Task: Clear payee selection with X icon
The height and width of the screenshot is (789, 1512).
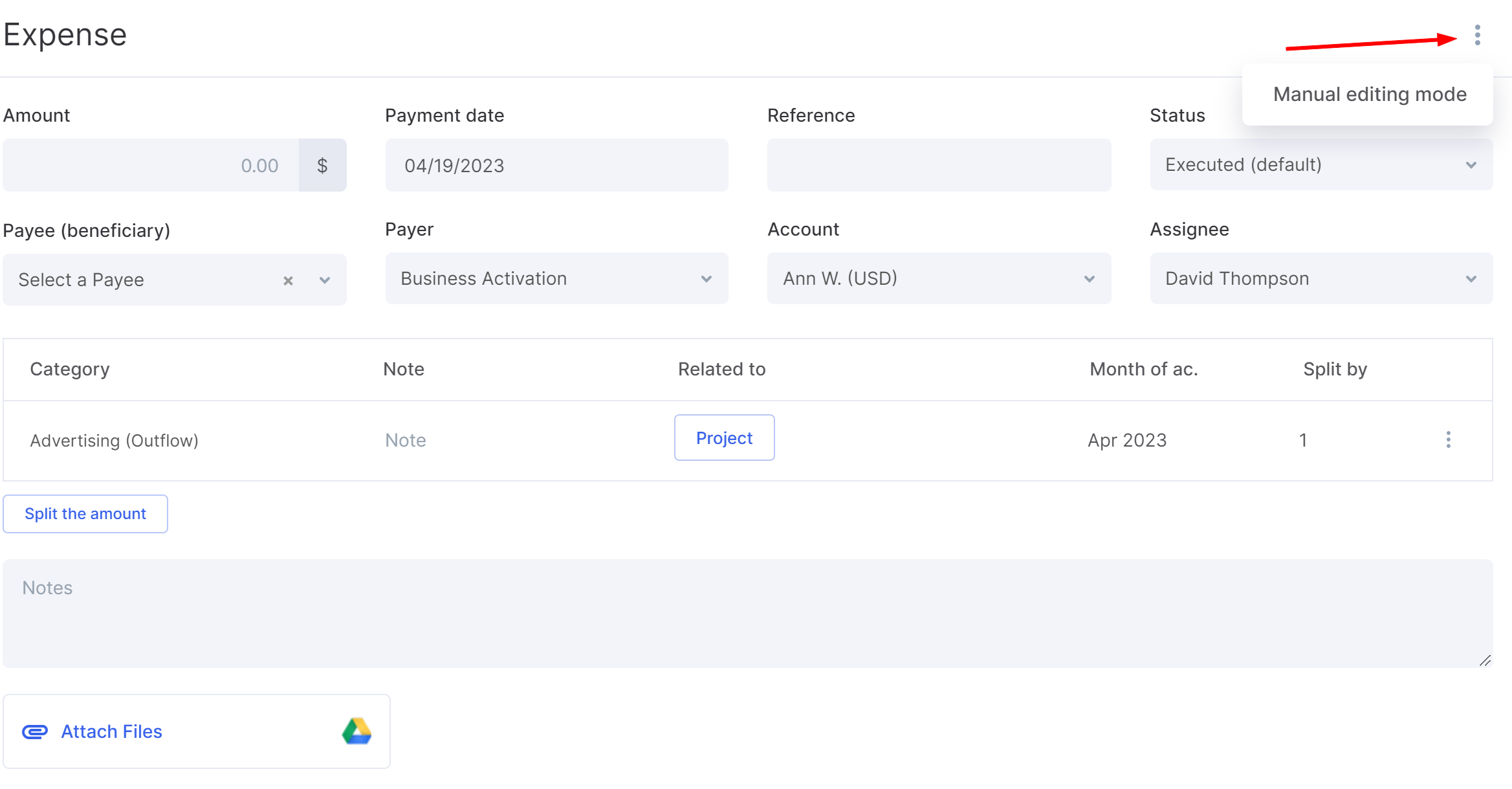Action: point(288,280)
